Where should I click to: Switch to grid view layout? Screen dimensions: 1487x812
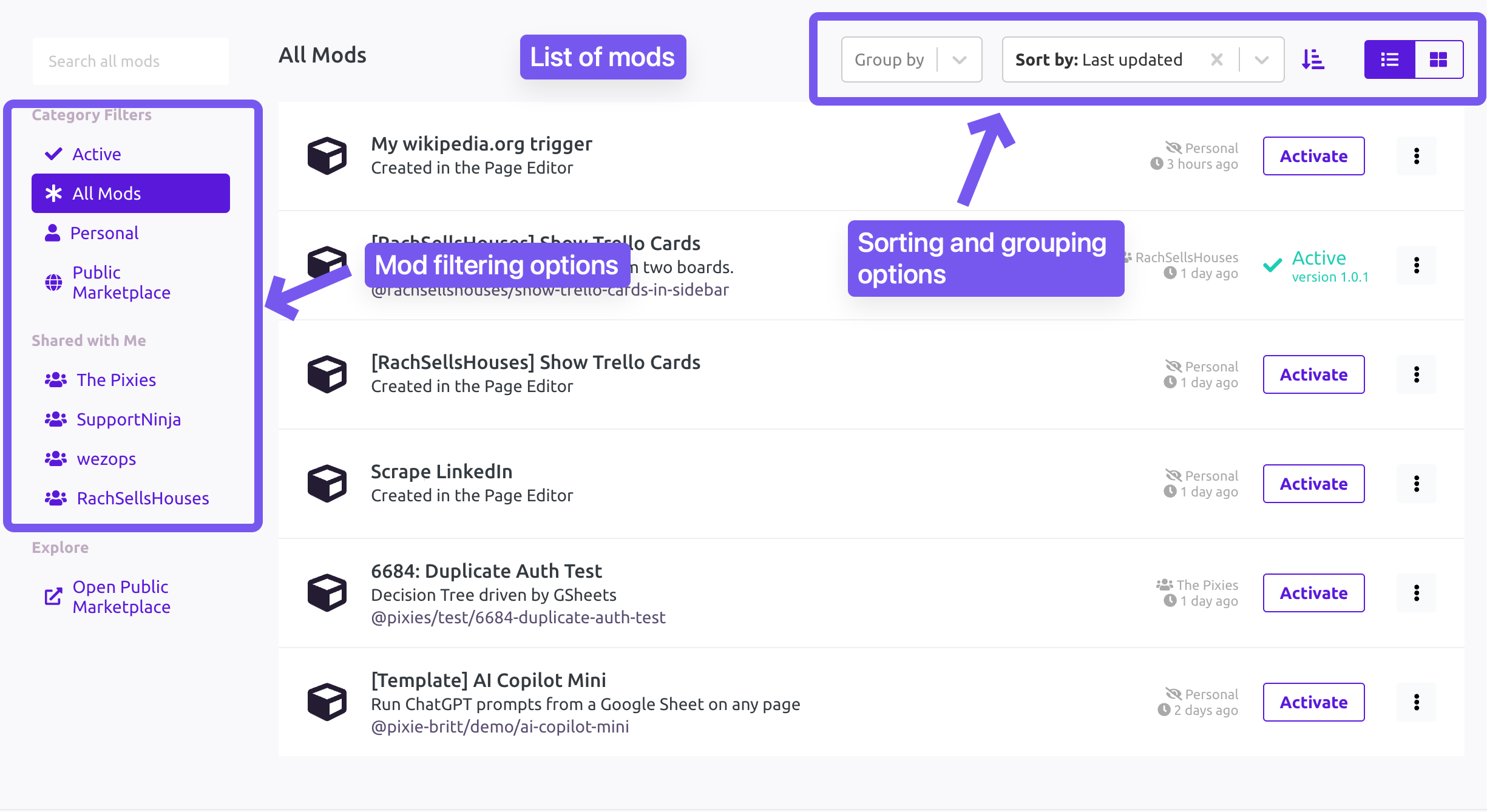tap(1438, 59)
